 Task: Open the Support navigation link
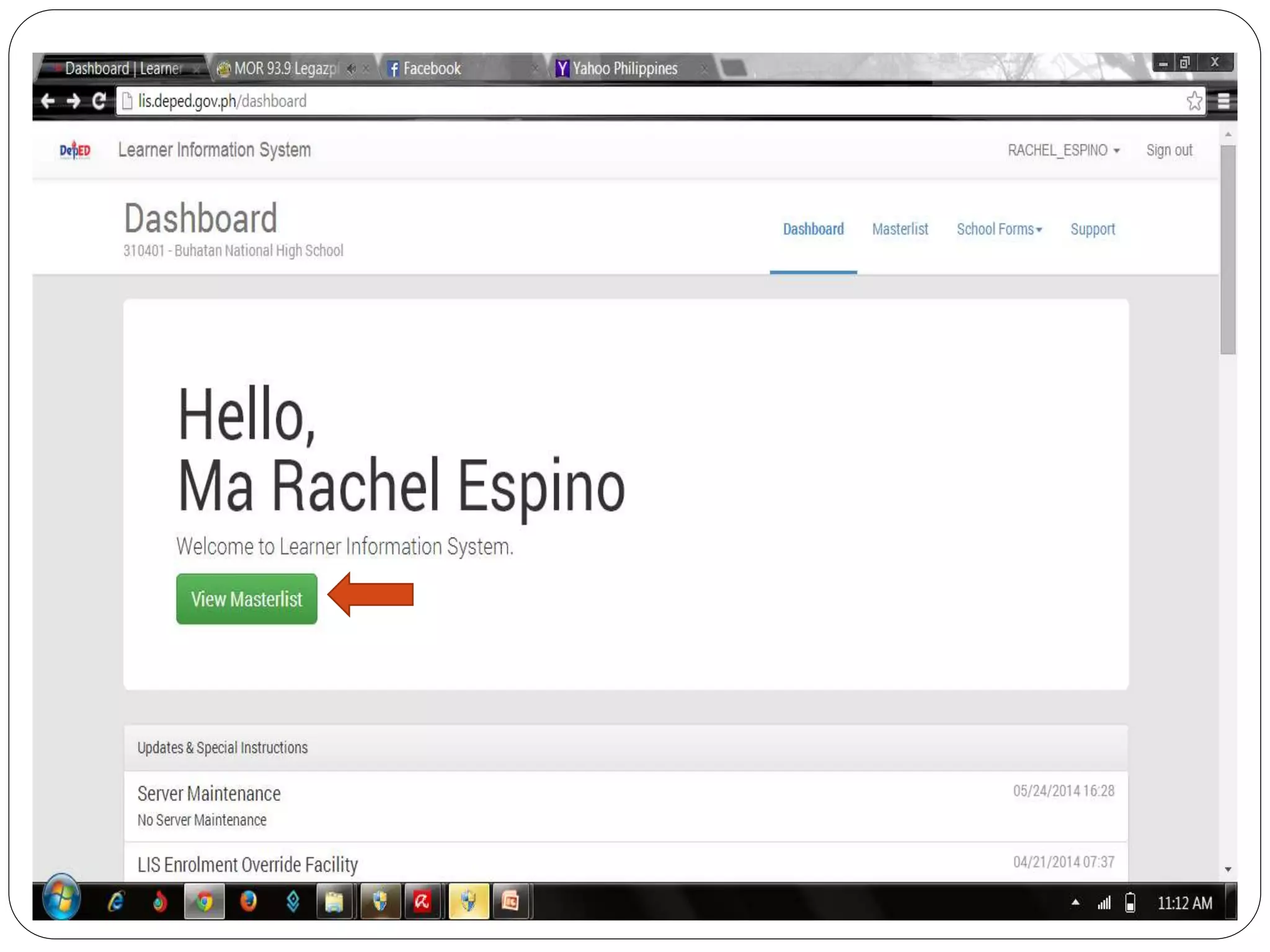point(1092,229)
